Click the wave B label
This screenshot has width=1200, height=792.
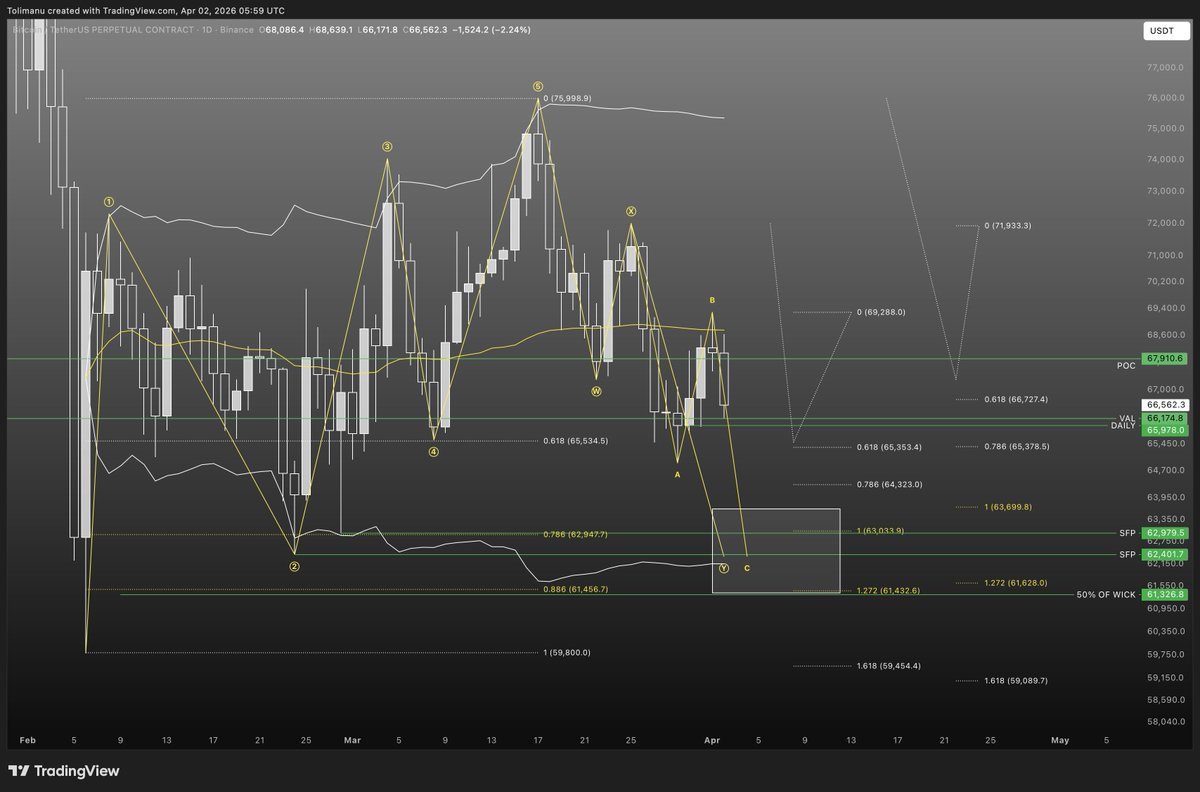[712, 300]
